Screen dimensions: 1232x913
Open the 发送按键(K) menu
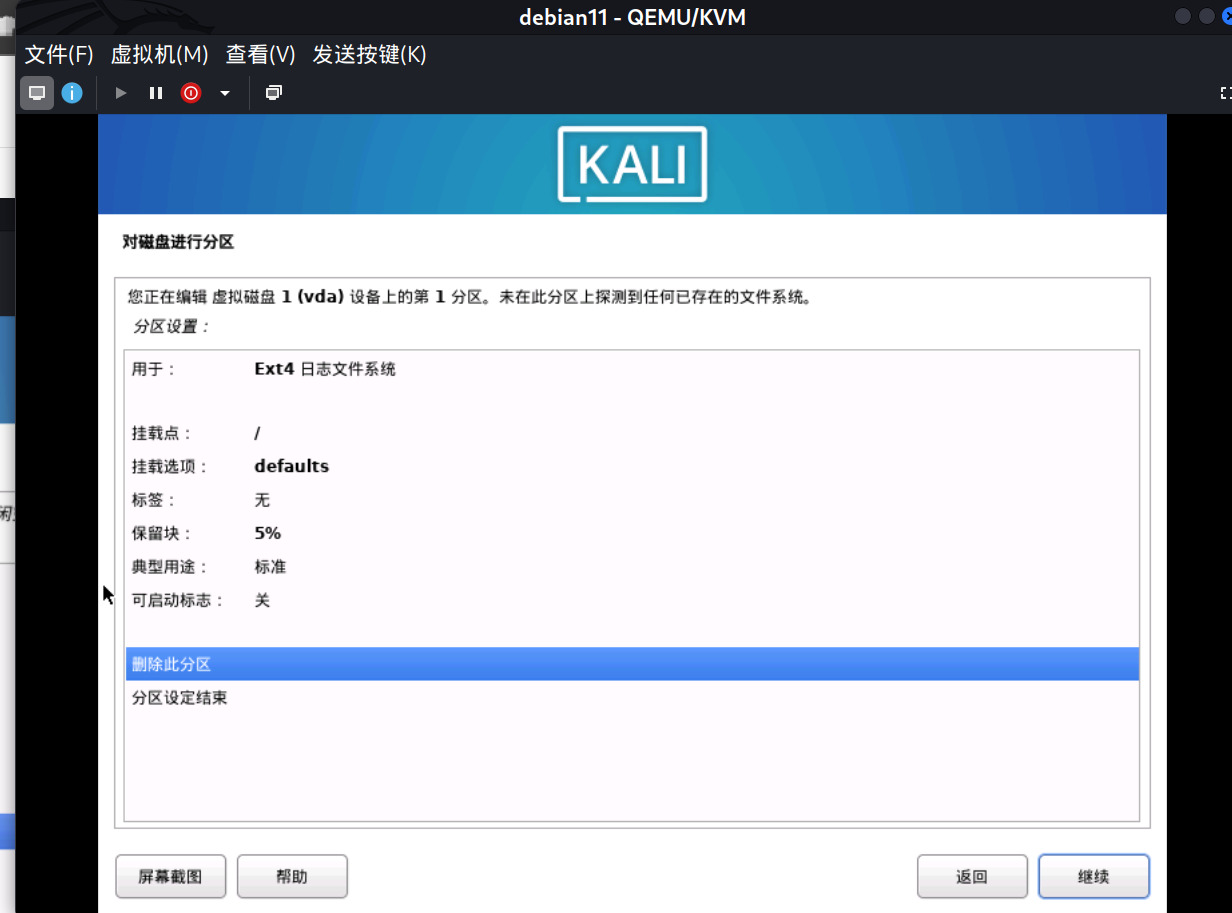(370, 55)
